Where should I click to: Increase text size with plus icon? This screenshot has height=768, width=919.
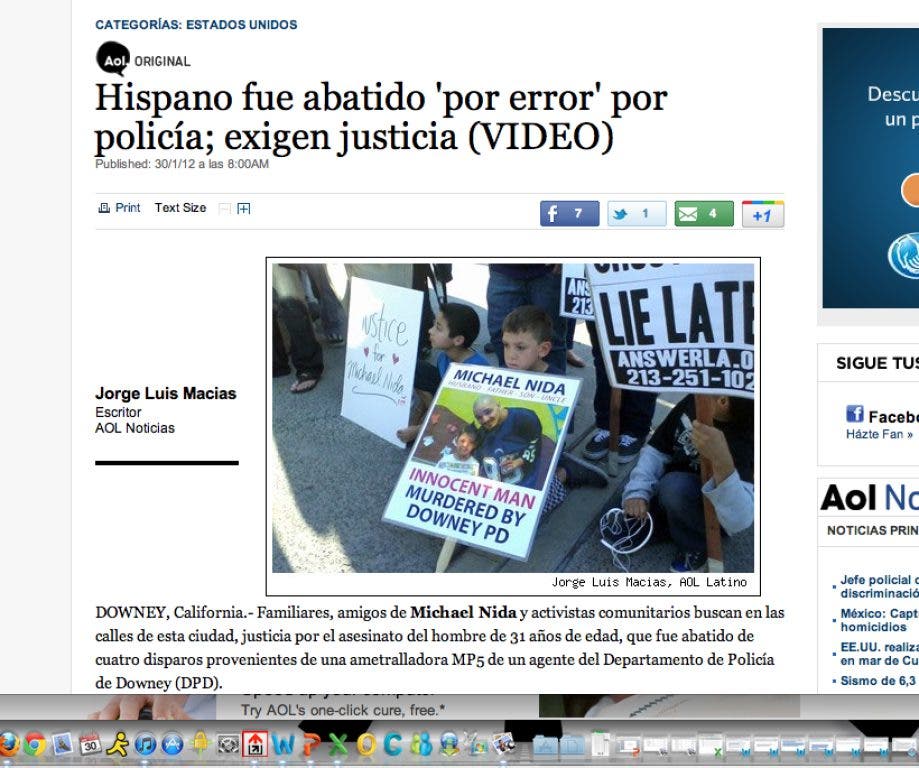pos(243,209)
